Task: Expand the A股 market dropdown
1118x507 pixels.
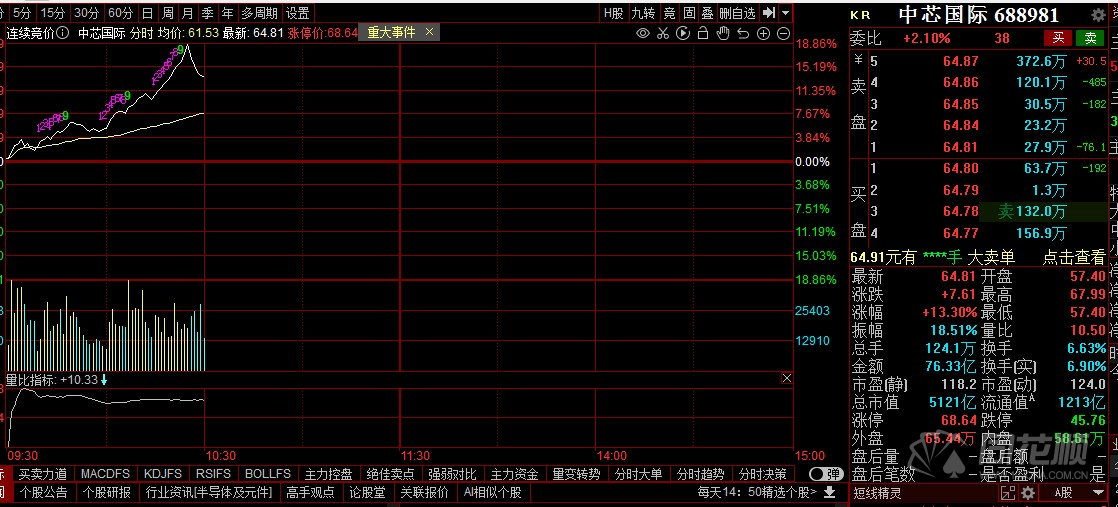Action: [1078, 493]
